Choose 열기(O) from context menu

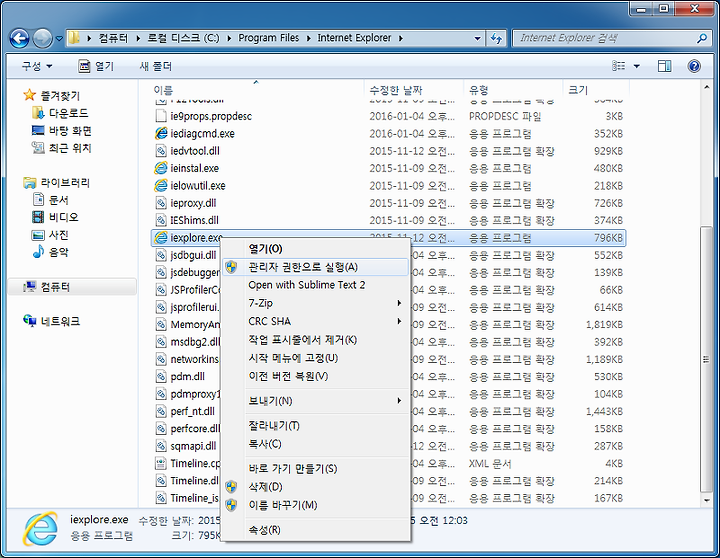315,249
